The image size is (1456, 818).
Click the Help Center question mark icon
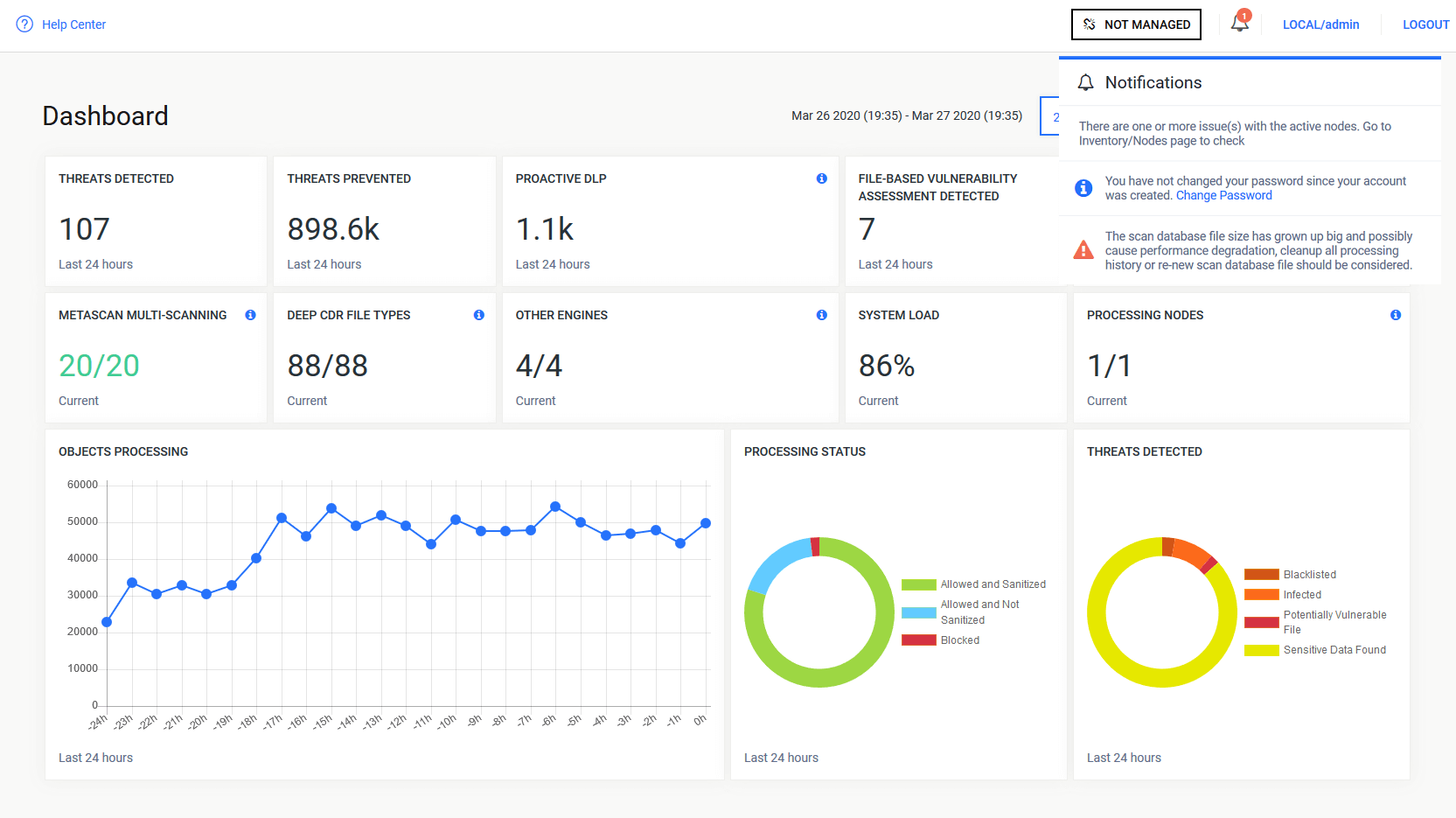click(x=24, y=24)
